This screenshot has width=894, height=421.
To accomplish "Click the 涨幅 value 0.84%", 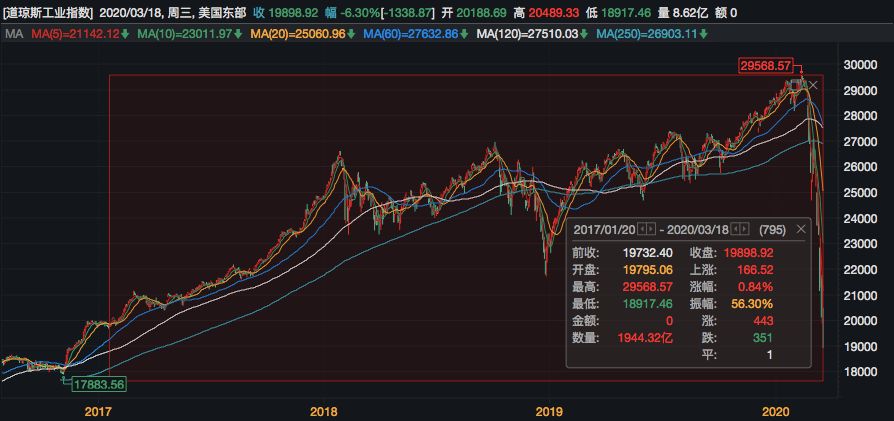I will pyautogui.click(x=757, y=287).
